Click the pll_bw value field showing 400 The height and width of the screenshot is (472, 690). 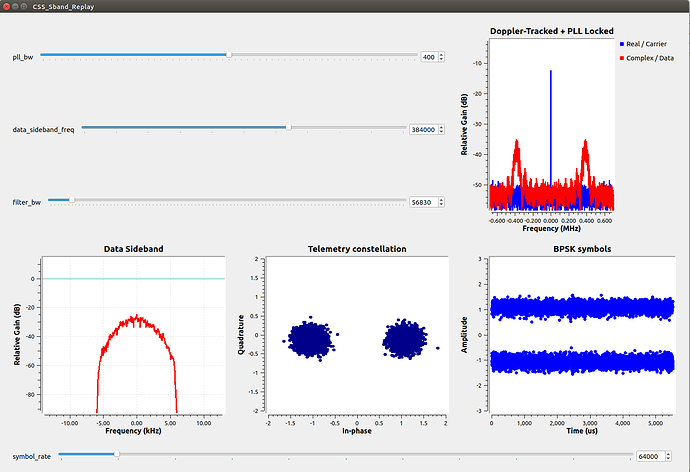(429, 57)
